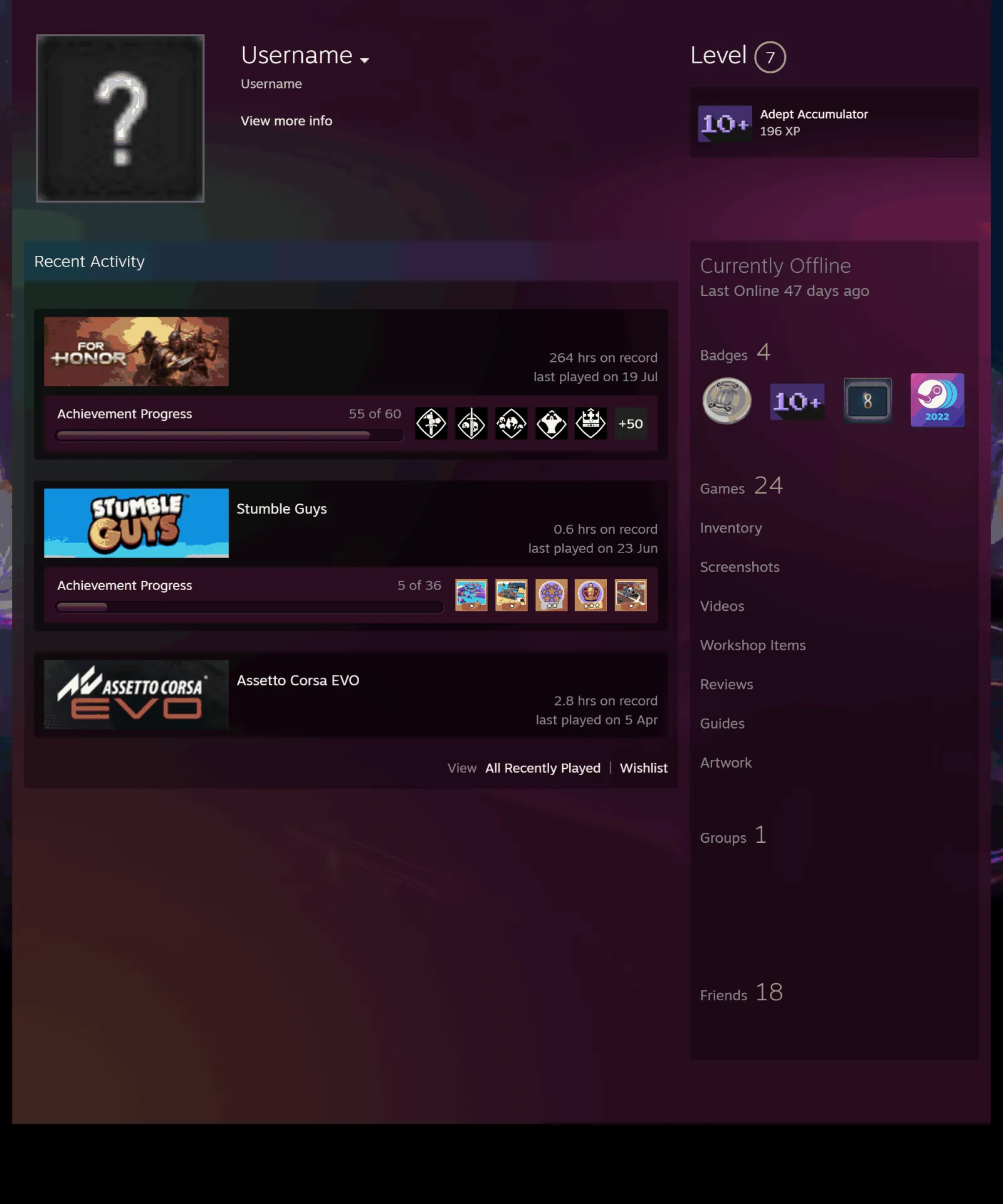Open the Adept Accumulator featured badge icon

click(x=725, y=123)
